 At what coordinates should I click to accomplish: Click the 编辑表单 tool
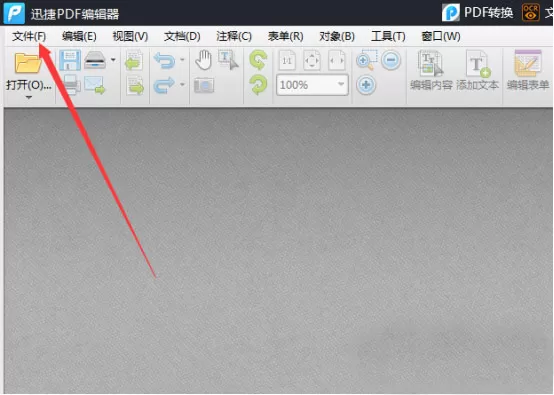point(528,71)
